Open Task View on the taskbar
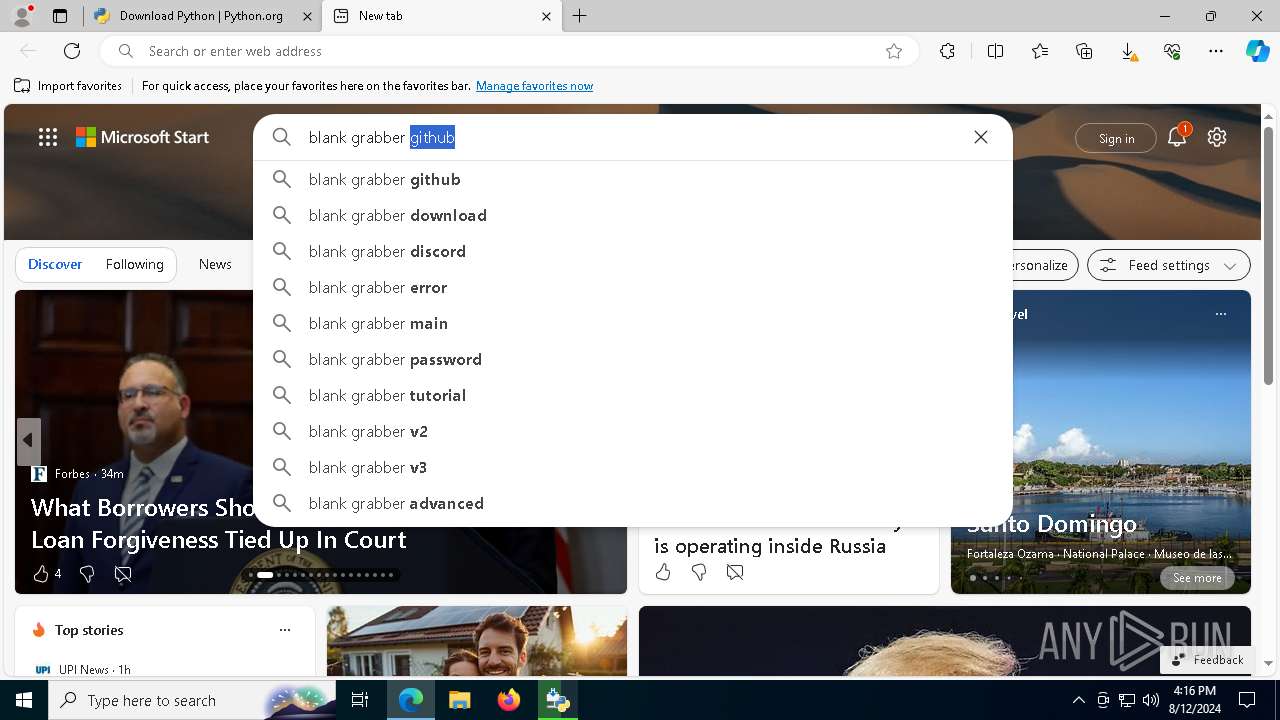The height and width of the screenshot is (720, 1280). [360, 700]
